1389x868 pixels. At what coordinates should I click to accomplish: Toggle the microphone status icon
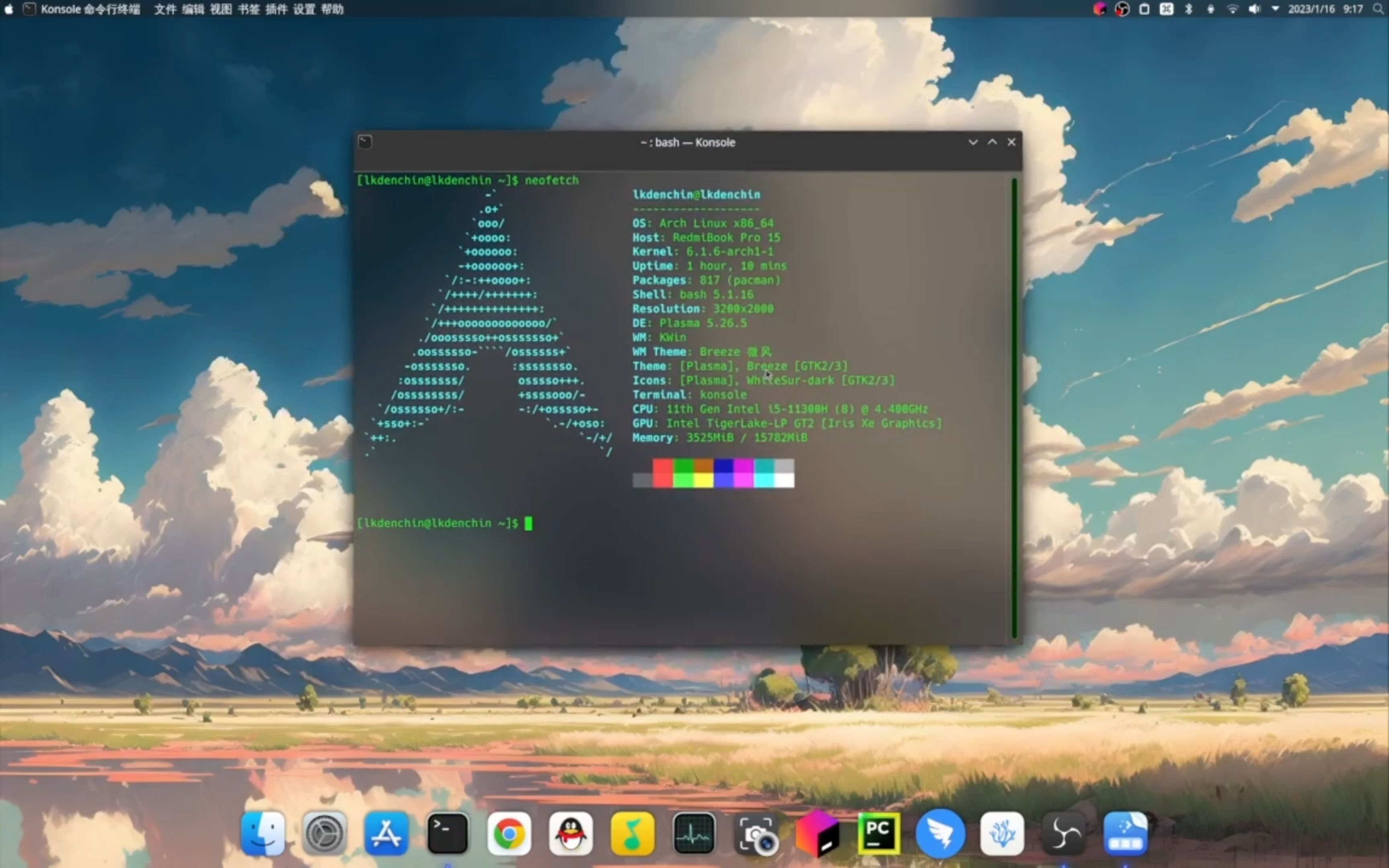[x=1211, y=9]
